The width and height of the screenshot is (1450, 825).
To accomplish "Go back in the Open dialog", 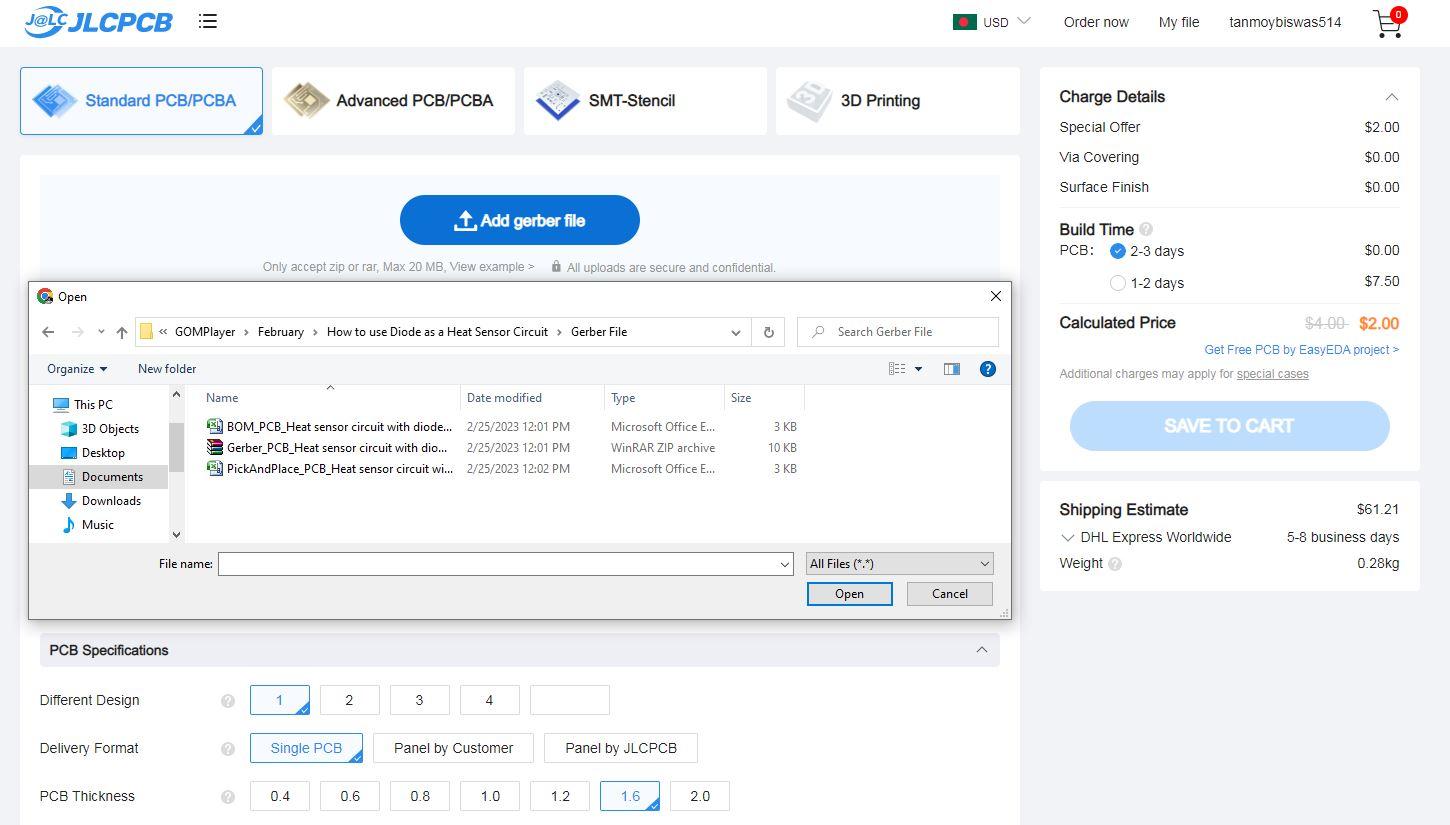I will point(48,332).
